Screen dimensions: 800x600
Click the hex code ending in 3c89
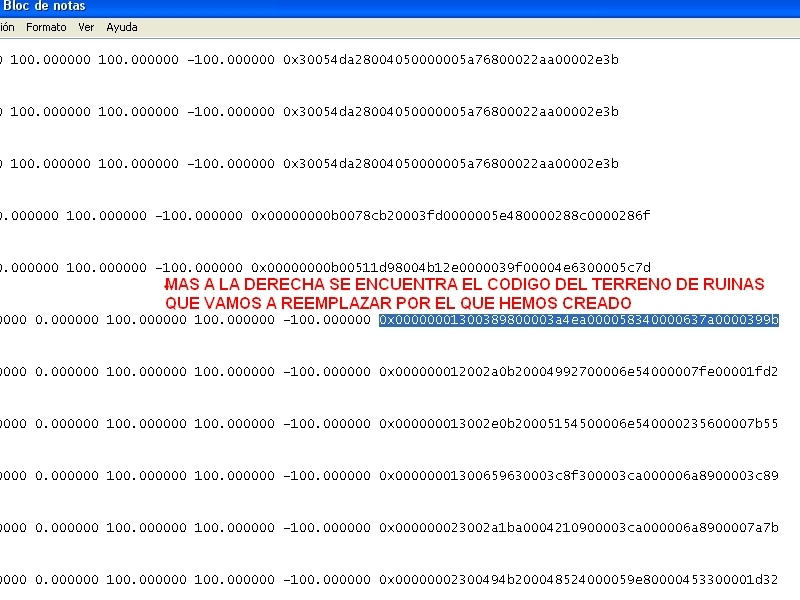pyautogui.click(x=578, y=476)
